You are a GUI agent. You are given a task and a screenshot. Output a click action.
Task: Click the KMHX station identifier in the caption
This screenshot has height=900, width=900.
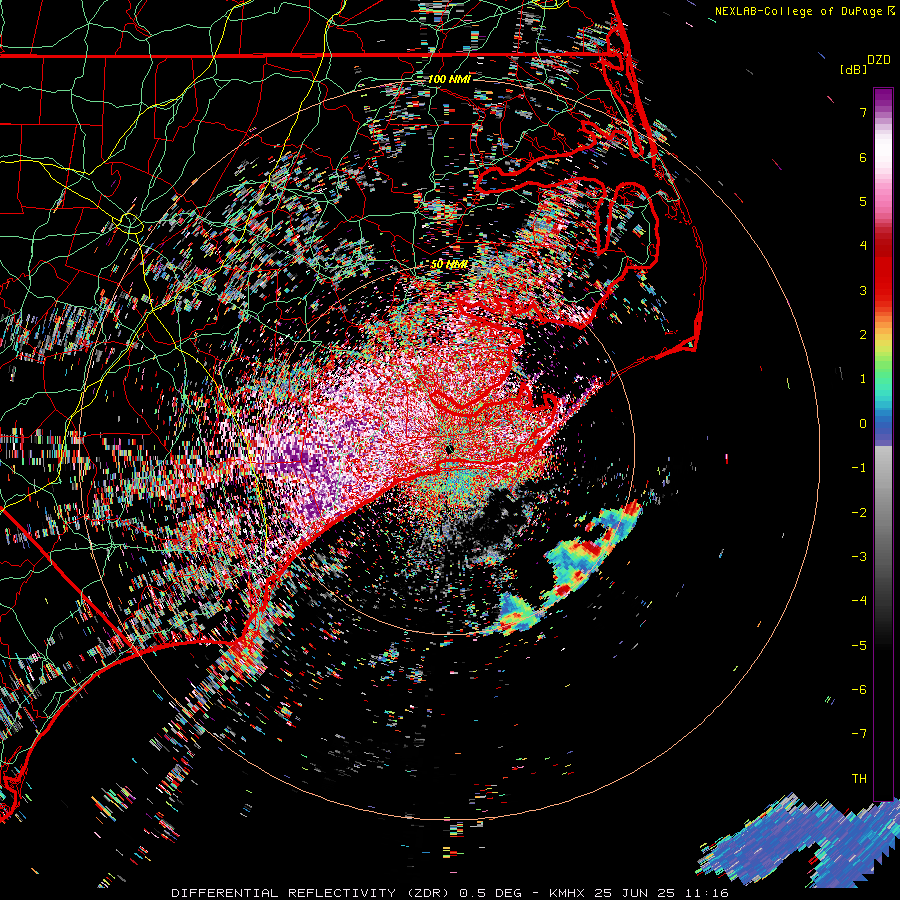(x=567, y=893)
